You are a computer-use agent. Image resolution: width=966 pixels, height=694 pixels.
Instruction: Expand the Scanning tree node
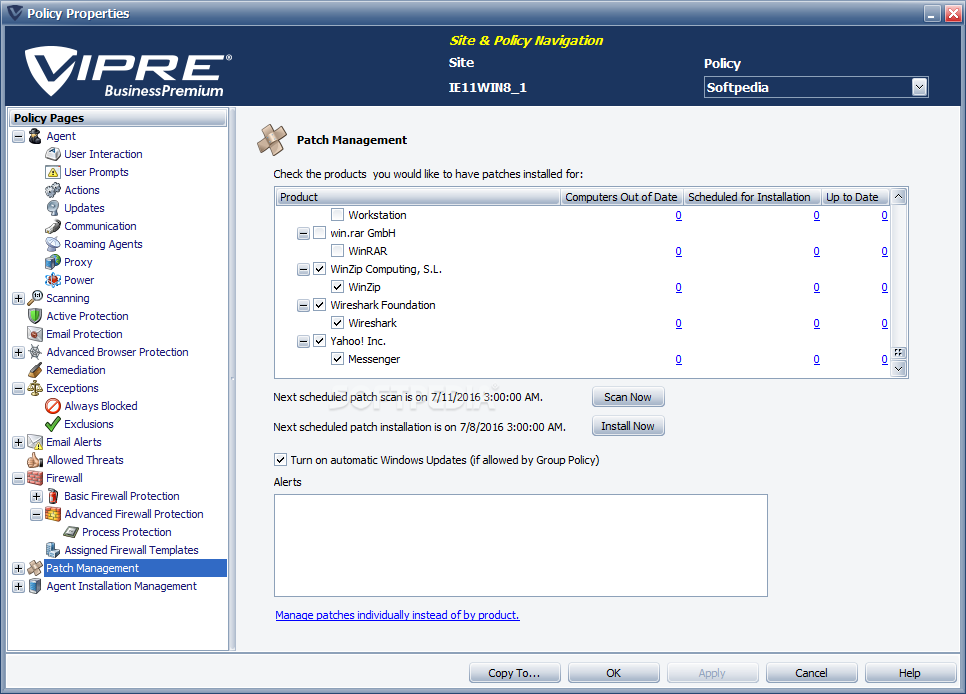pyautogui.click(x=18, y=298)
